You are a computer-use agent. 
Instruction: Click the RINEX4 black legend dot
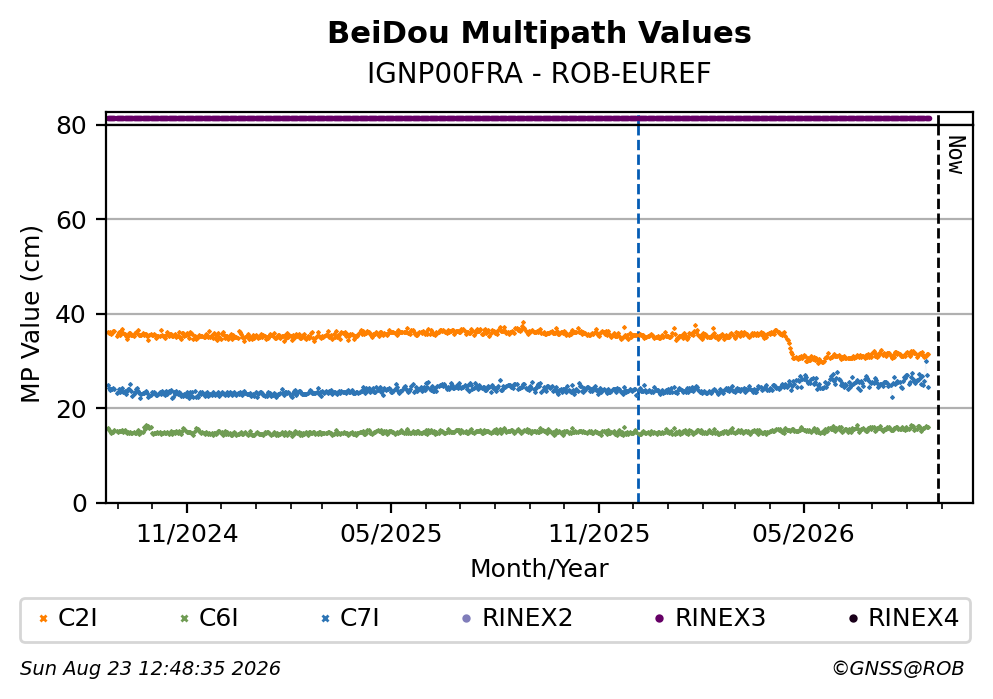853,619
